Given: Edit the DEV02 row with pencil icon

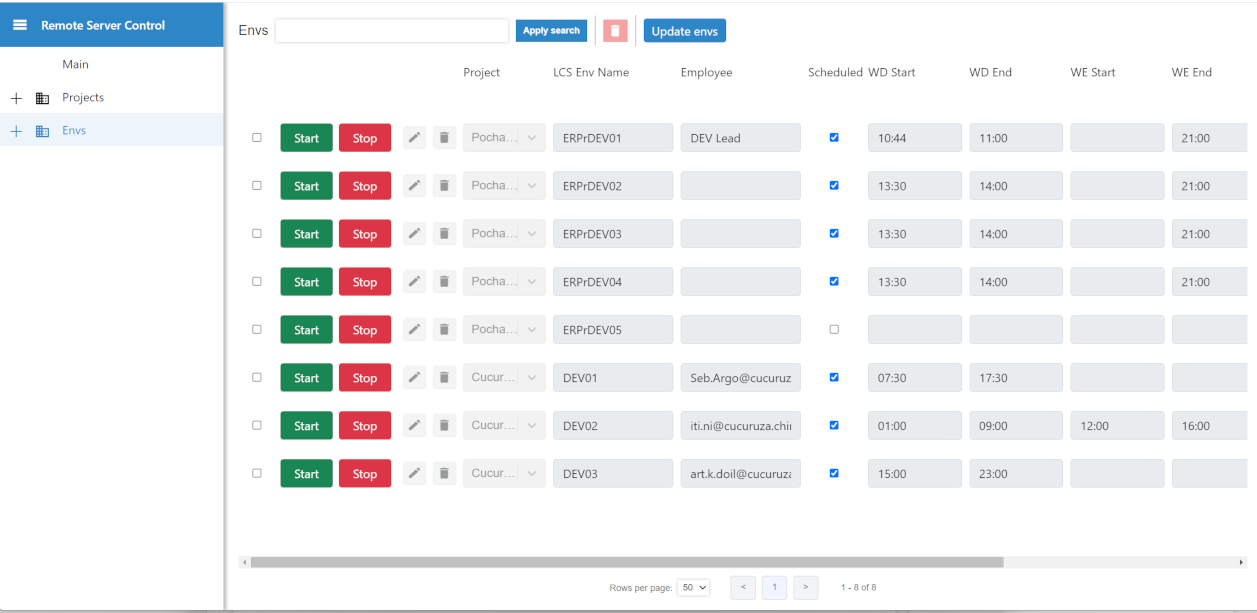Looking at the screenshot, I should [x=414, y=426].
